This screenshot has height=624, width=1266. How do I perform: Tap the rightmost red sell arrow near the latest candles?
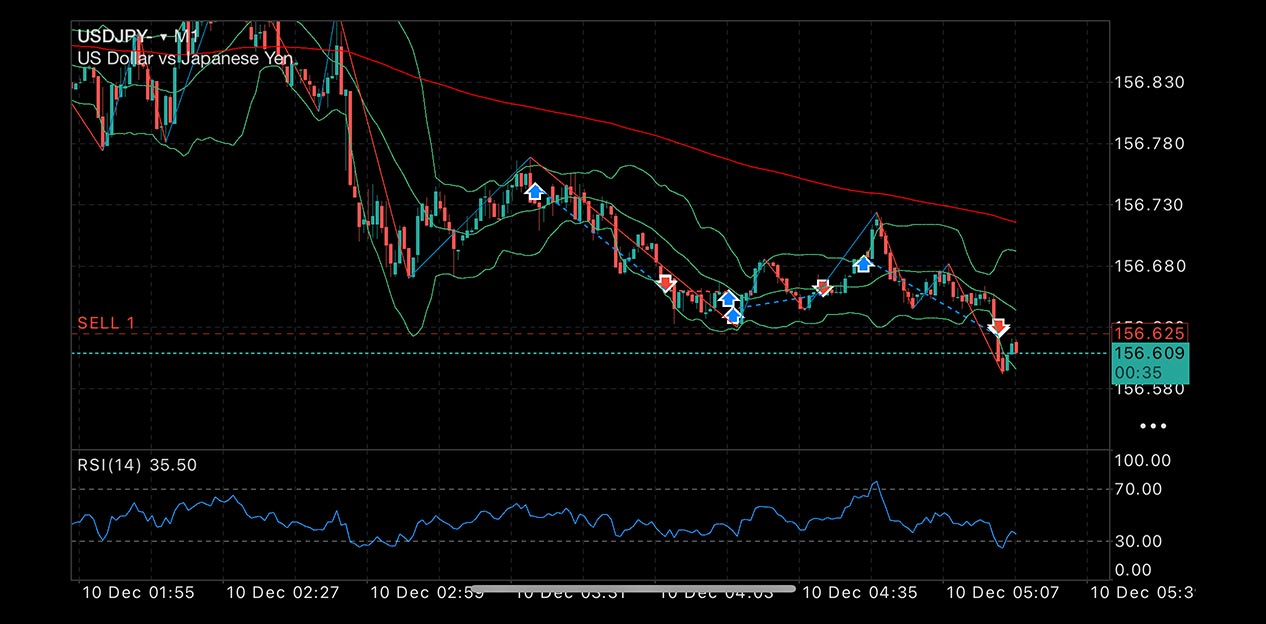998,327
